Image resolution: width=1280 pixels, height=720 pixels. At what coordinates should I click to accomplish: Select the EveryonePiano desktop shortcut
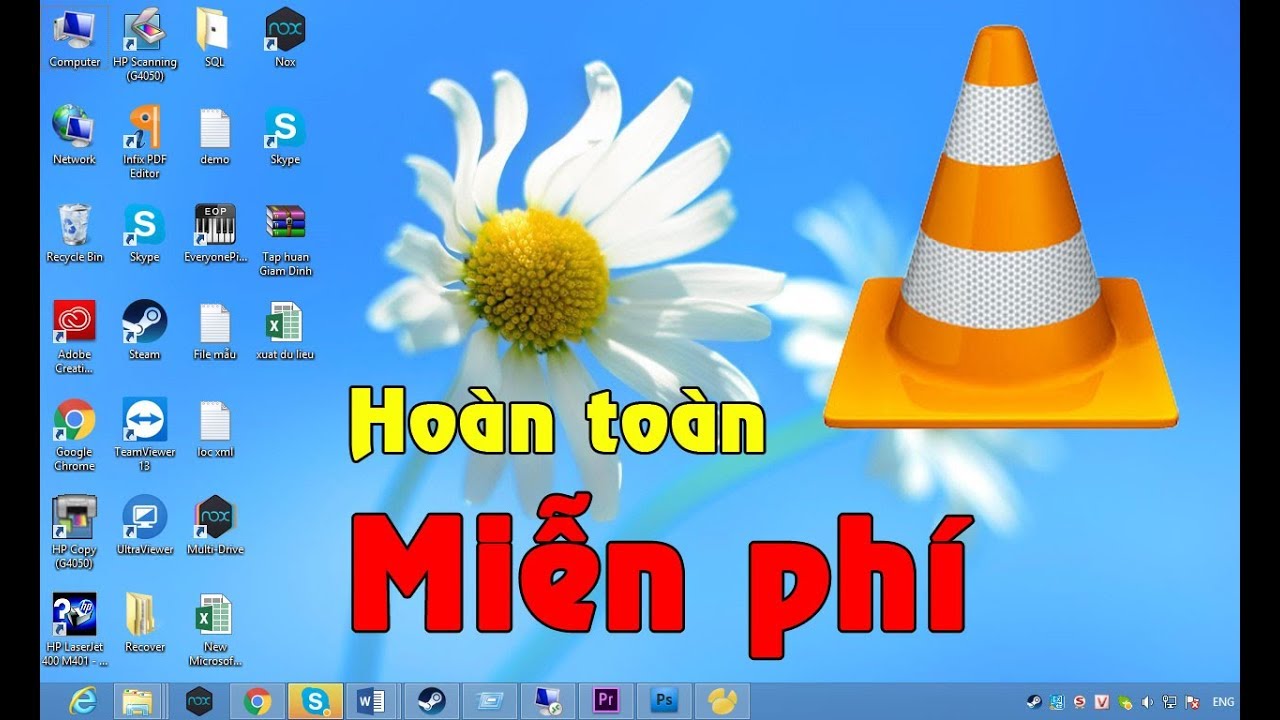pyautogui.click(x=215, y=234)
